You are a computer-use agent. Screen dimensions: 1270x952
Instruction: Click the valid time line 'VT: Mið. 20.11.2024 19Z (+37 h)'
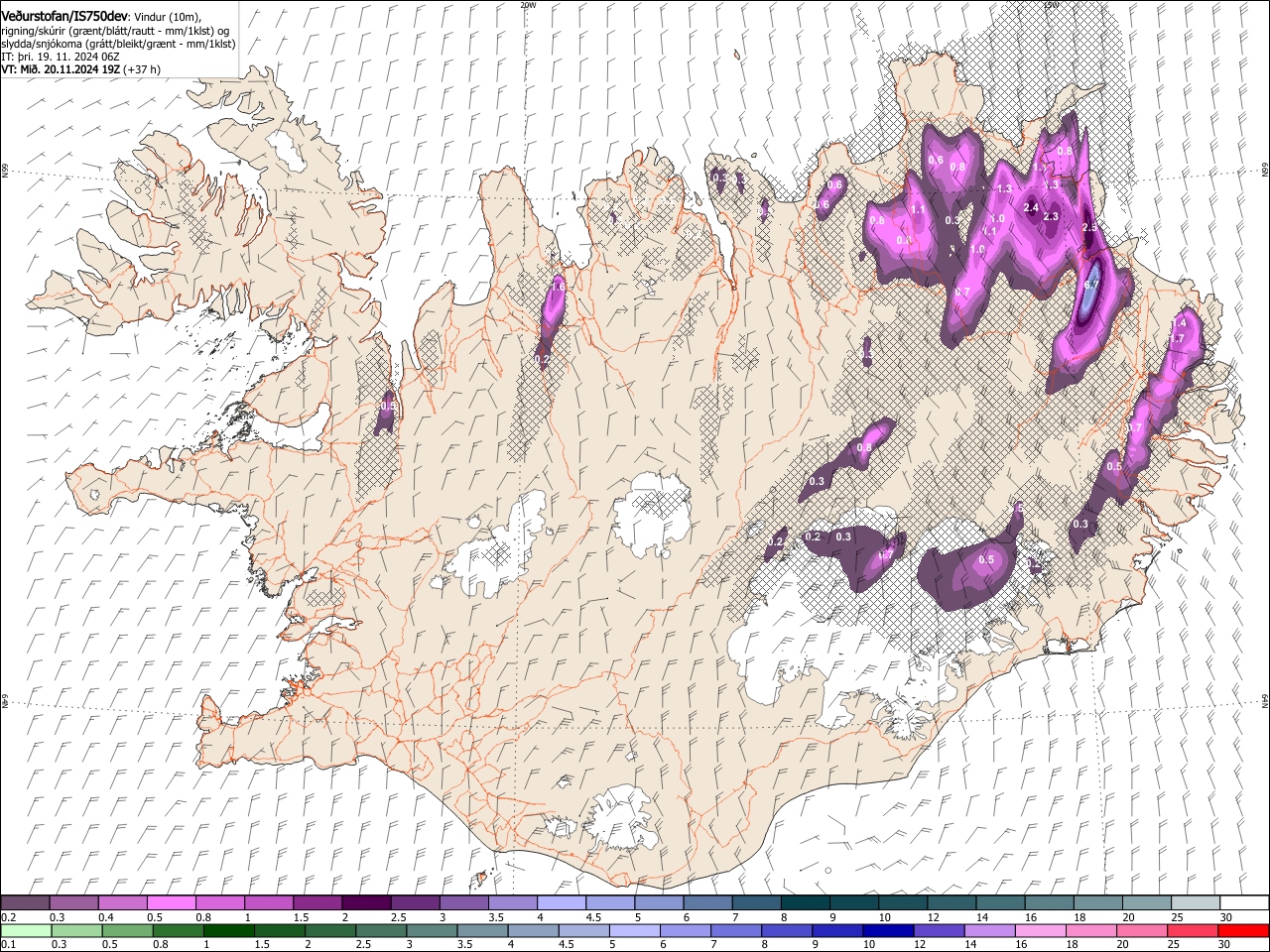81,70
